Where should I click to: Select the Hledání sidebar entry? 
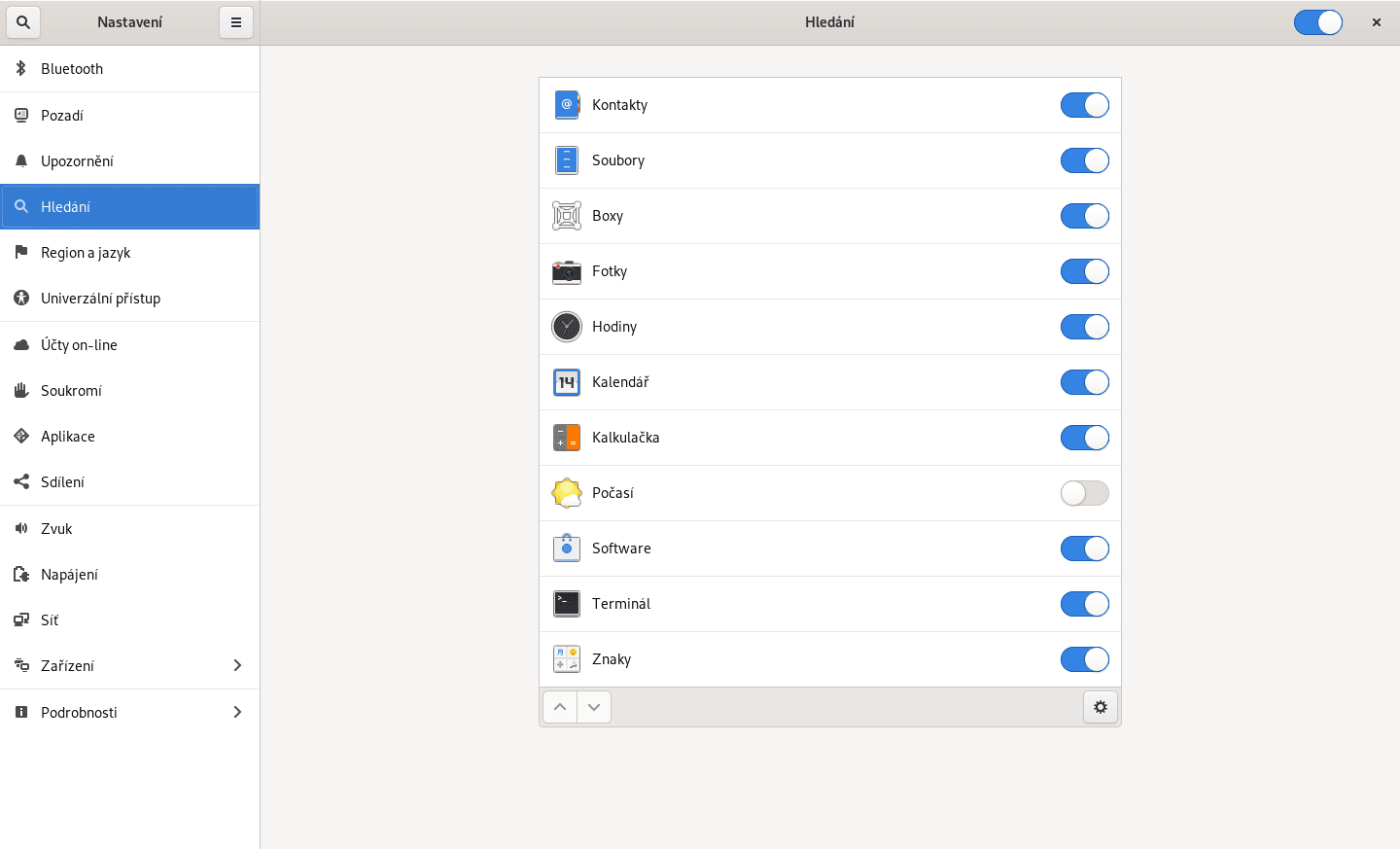coord(129,206)
